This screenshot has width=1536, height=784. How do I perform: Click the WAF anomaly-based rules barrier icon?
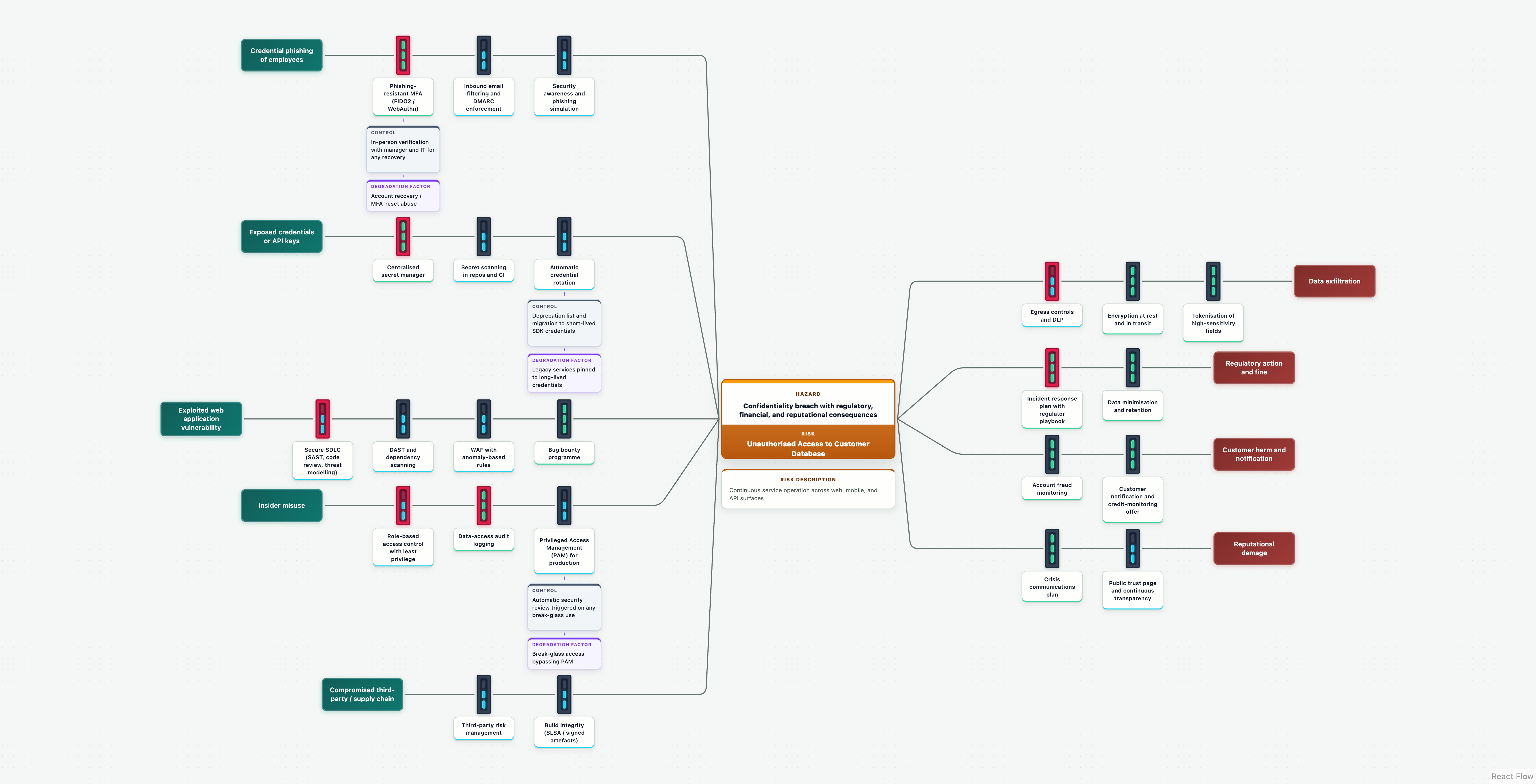coord(483,419)
